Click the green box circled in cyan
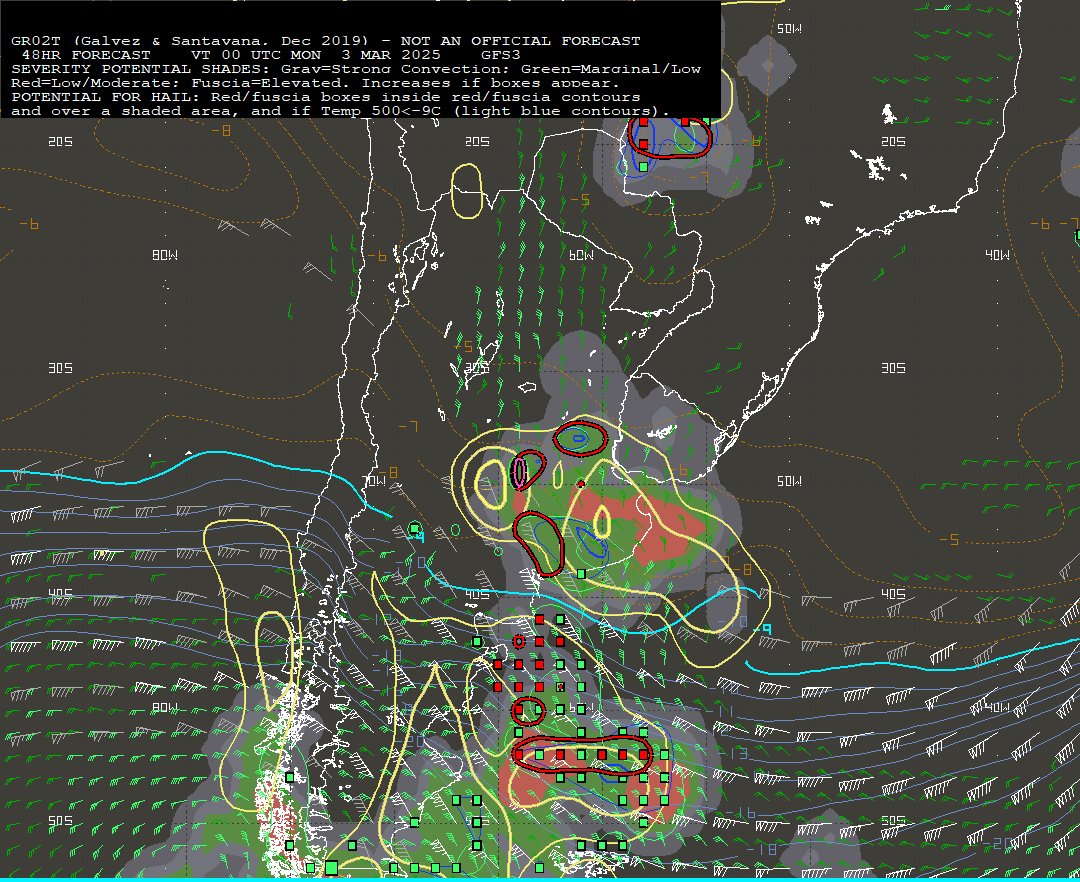This screenshot has width=1080, height=882. [415, 529]
